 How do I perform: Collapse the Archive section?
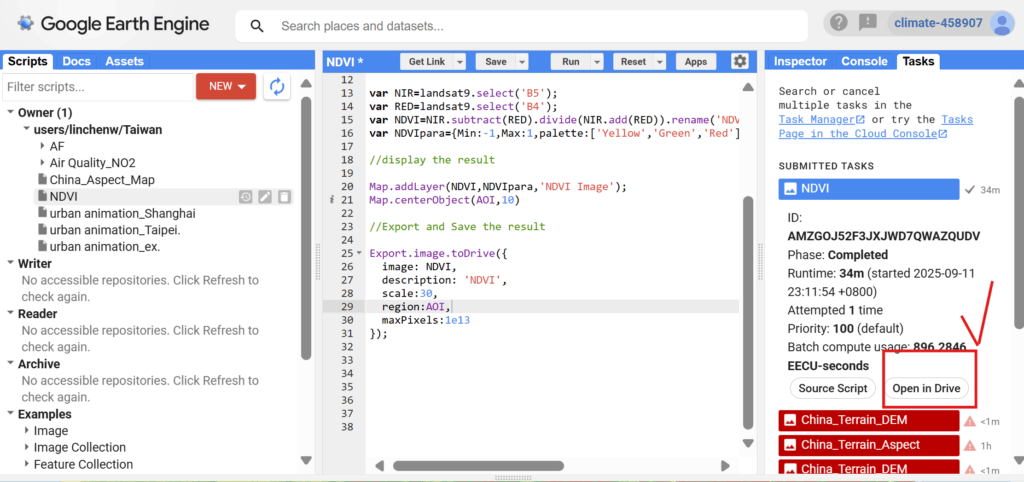(10, 364)
